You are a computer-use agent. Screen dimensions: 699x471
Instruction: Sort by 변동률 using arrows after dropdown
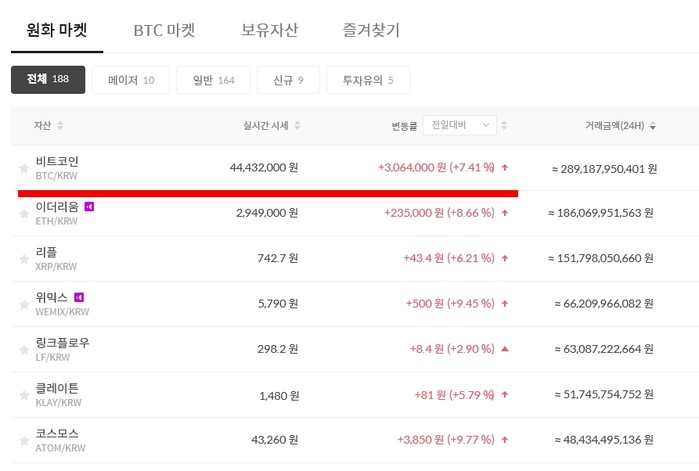tap(504, 126)
